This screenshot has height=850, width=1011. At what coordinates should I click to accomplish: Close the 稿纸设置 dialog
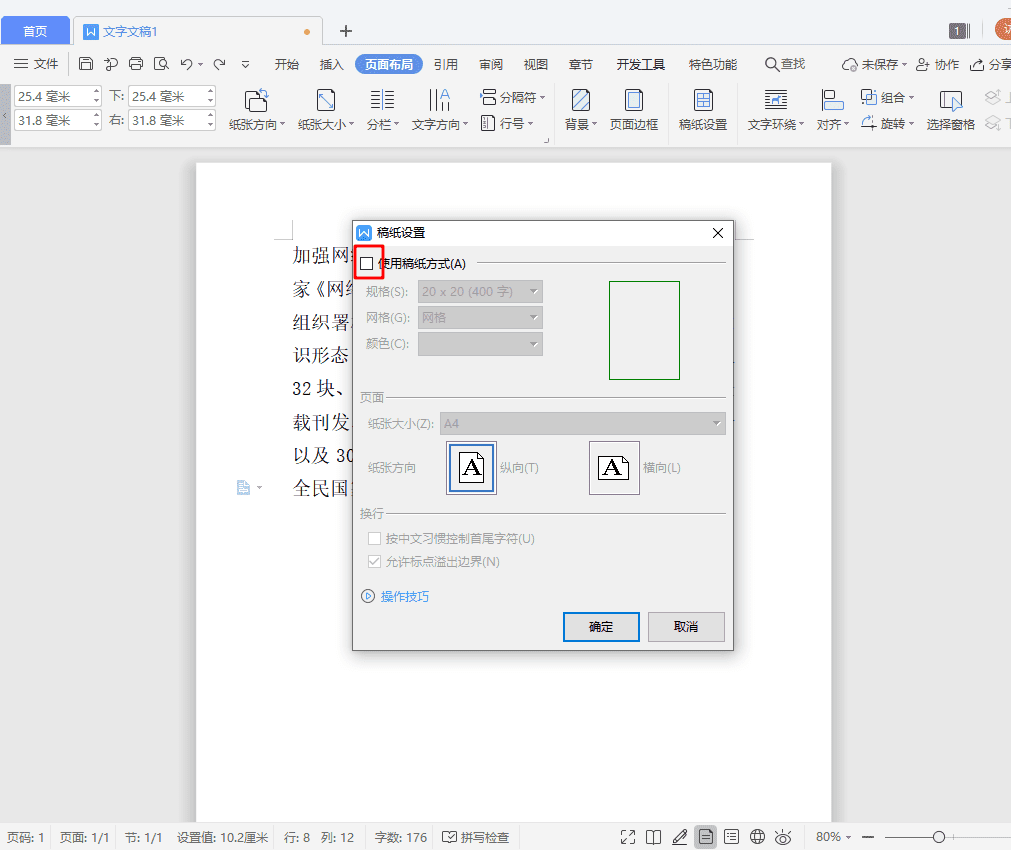pyautogui.click(x=718, y=233)
